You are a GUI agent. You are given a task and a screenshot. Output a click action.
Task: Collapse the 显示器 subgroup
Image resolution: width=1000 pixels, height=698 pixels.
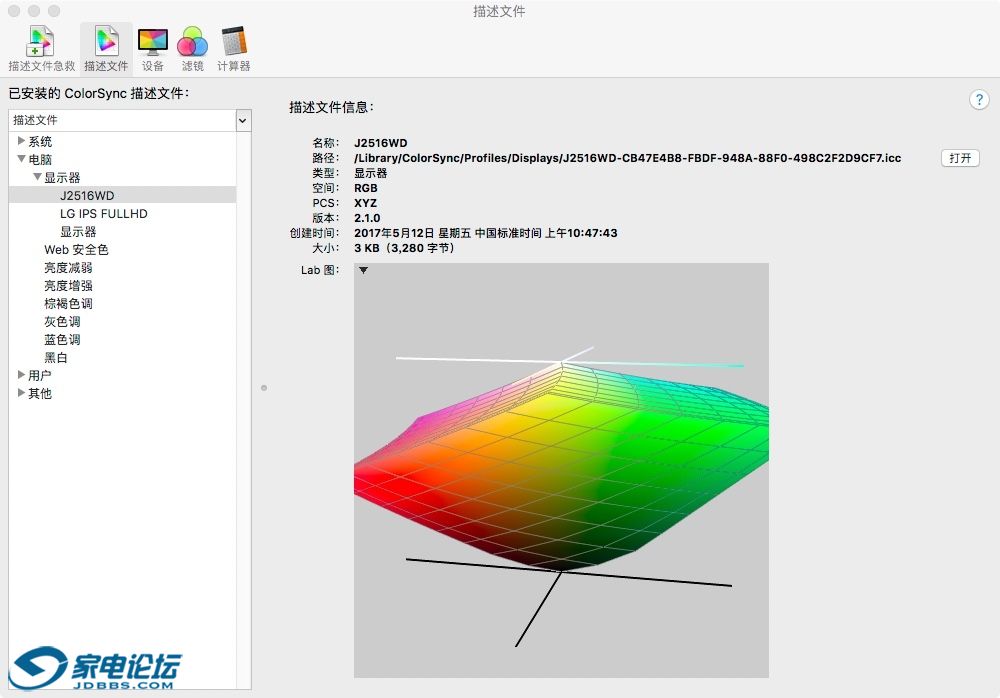click(x=37, y=177)
